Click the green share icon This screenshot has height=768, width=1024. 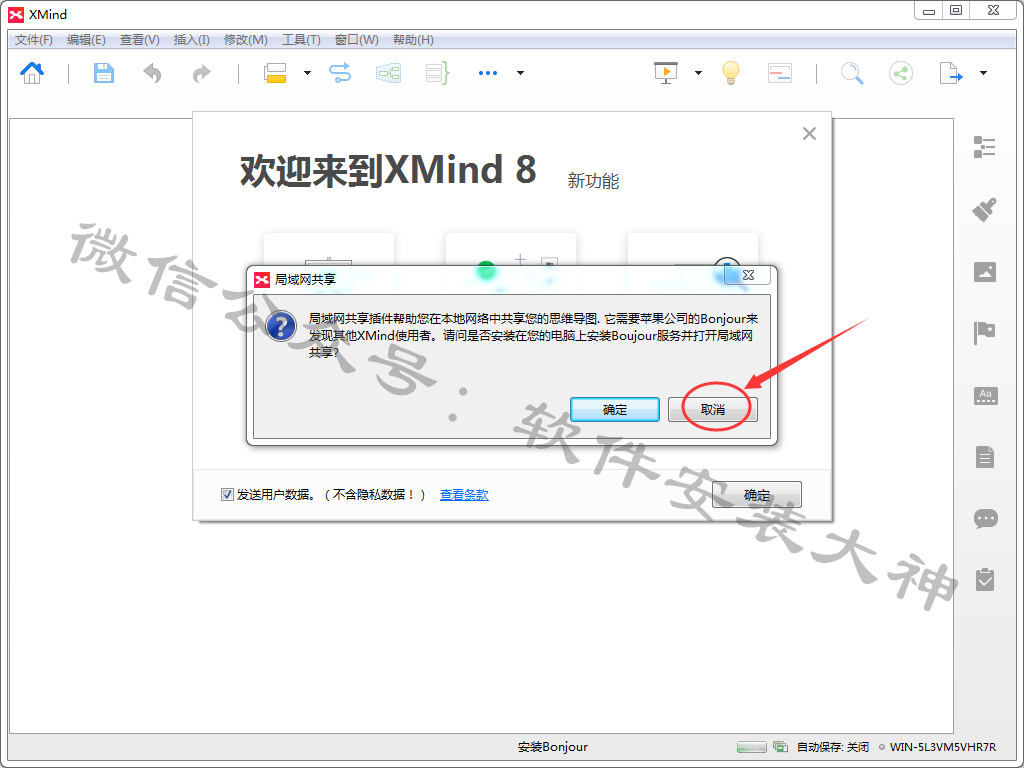pyautogui.click(x=901, y=73)
